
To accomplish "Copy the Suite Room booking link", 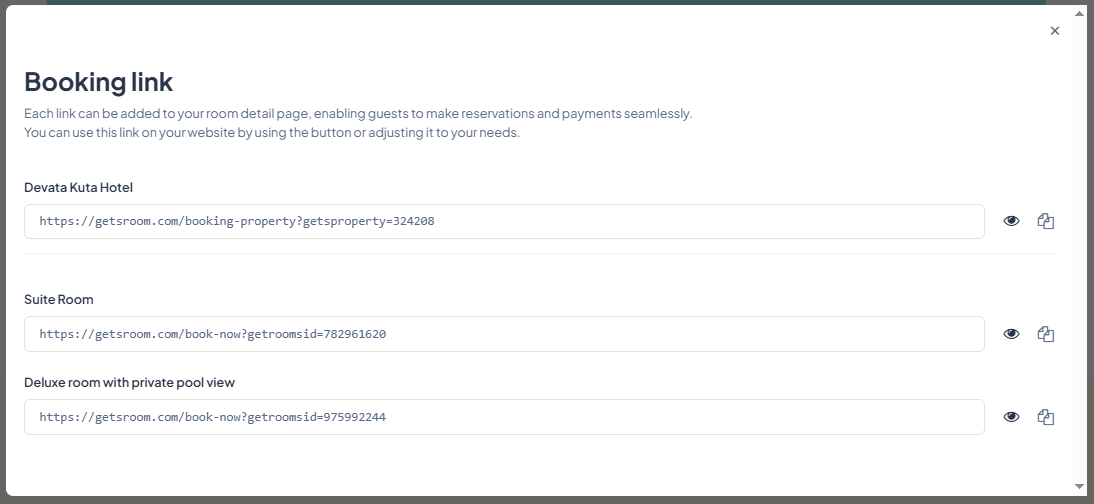I will (x=1046, y=334).
